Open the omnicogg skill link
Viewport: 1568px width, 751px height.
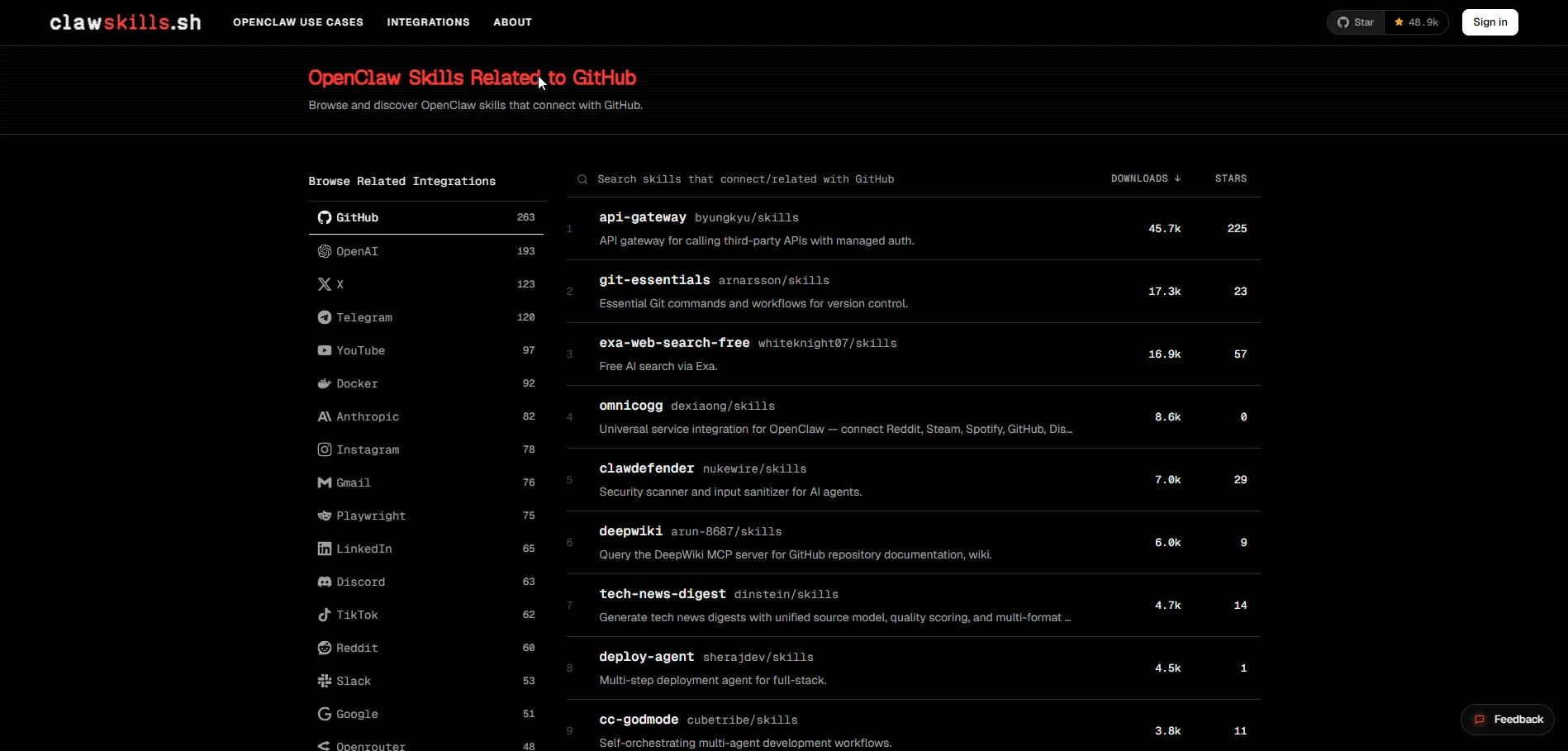(x=631, y=406)
